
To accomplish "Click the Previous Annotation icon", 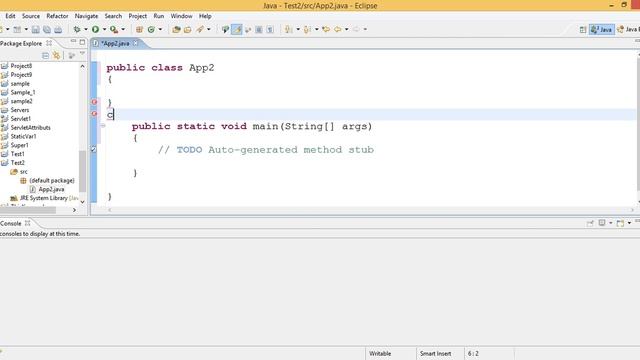I will 307,29.
